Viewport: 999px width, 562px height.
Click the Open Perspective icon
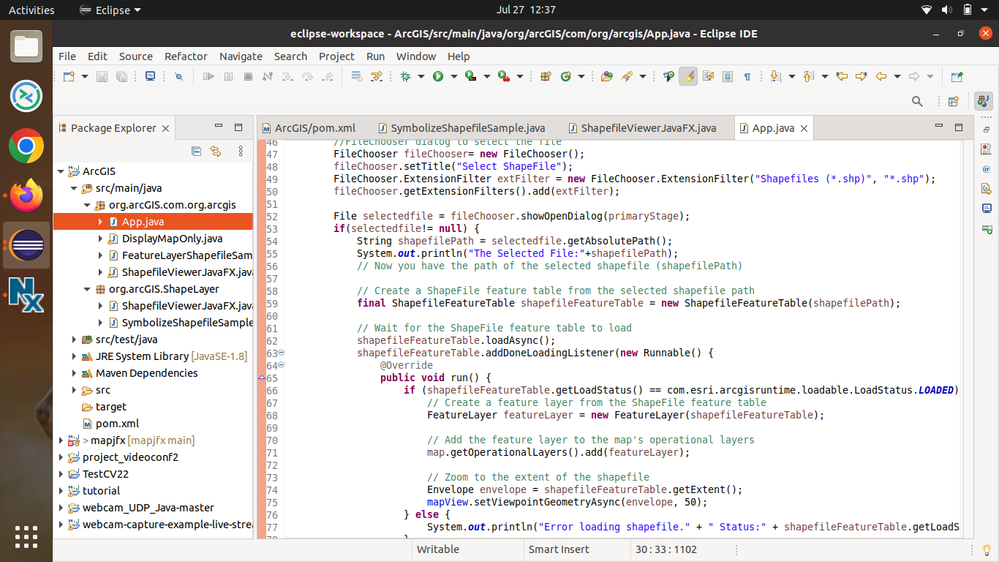(x=953, y=101)
